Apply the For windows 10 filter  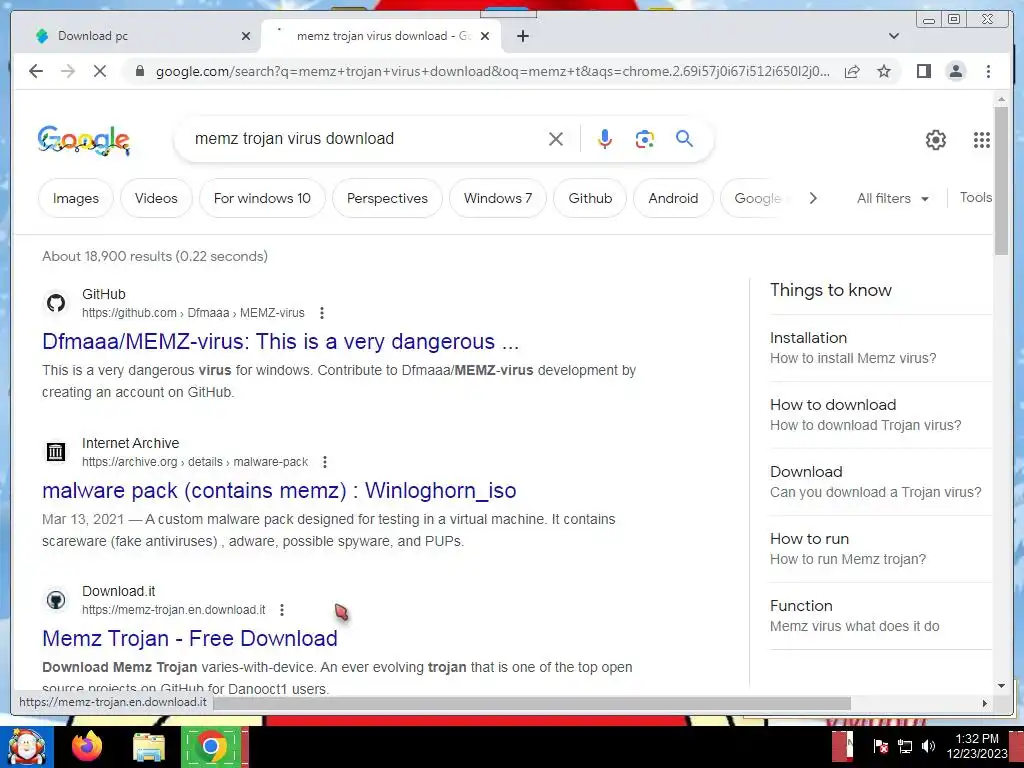(262, 198)
